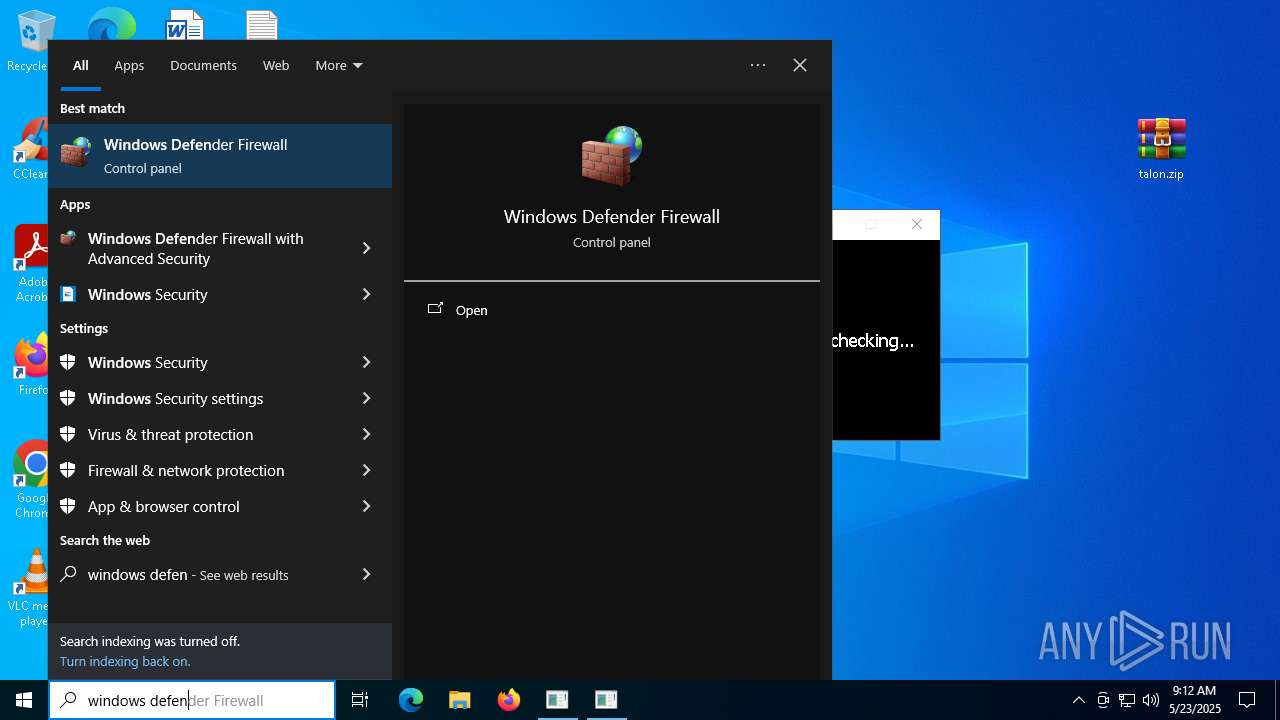The image size is (1280, 720).
Task: Select the Adobe Acrobat desktop icon
Action: coord(30,264)
